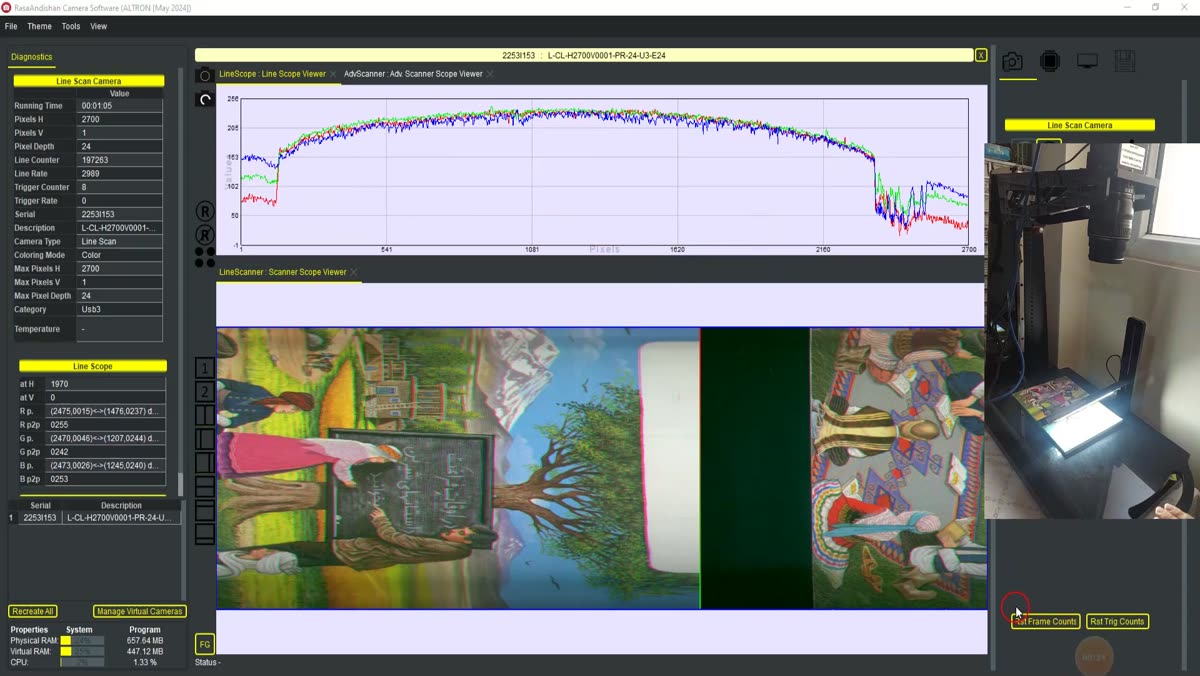The width and height of the screenshot is (1200, 676).
Task: Close the camera header with the X button
Action: tap(981, 55)
